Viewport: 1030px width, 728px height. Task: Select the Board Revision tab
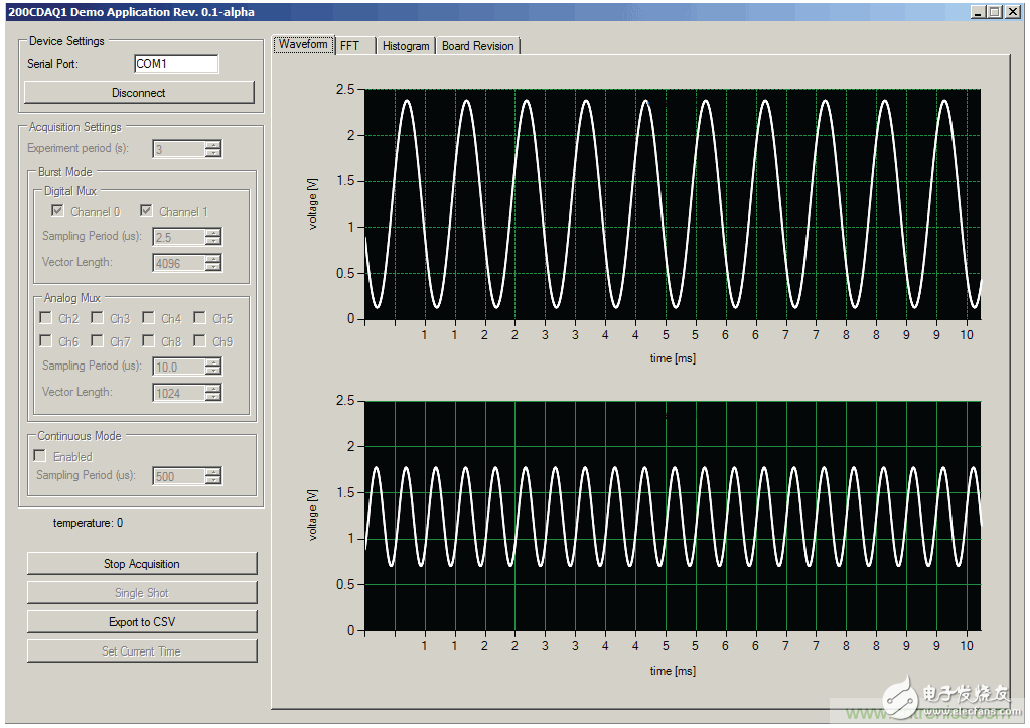coord(477,46)
